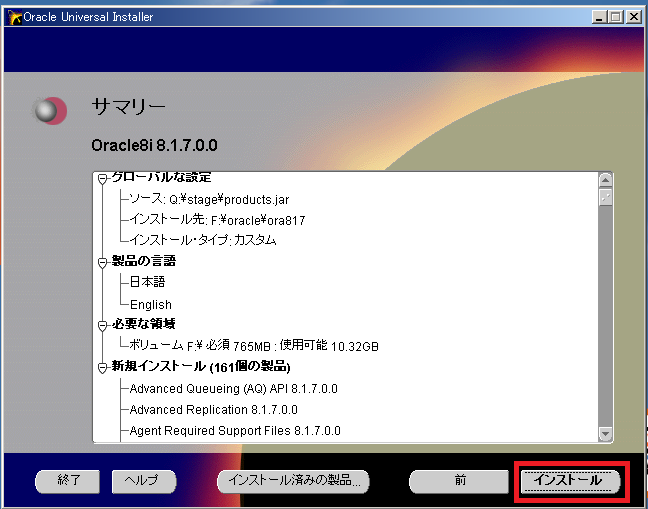The width and height of the screenshot is (648, 509).
Task: Click the Oracle Universal Installer title bar icon
Action: pos(14,17)
